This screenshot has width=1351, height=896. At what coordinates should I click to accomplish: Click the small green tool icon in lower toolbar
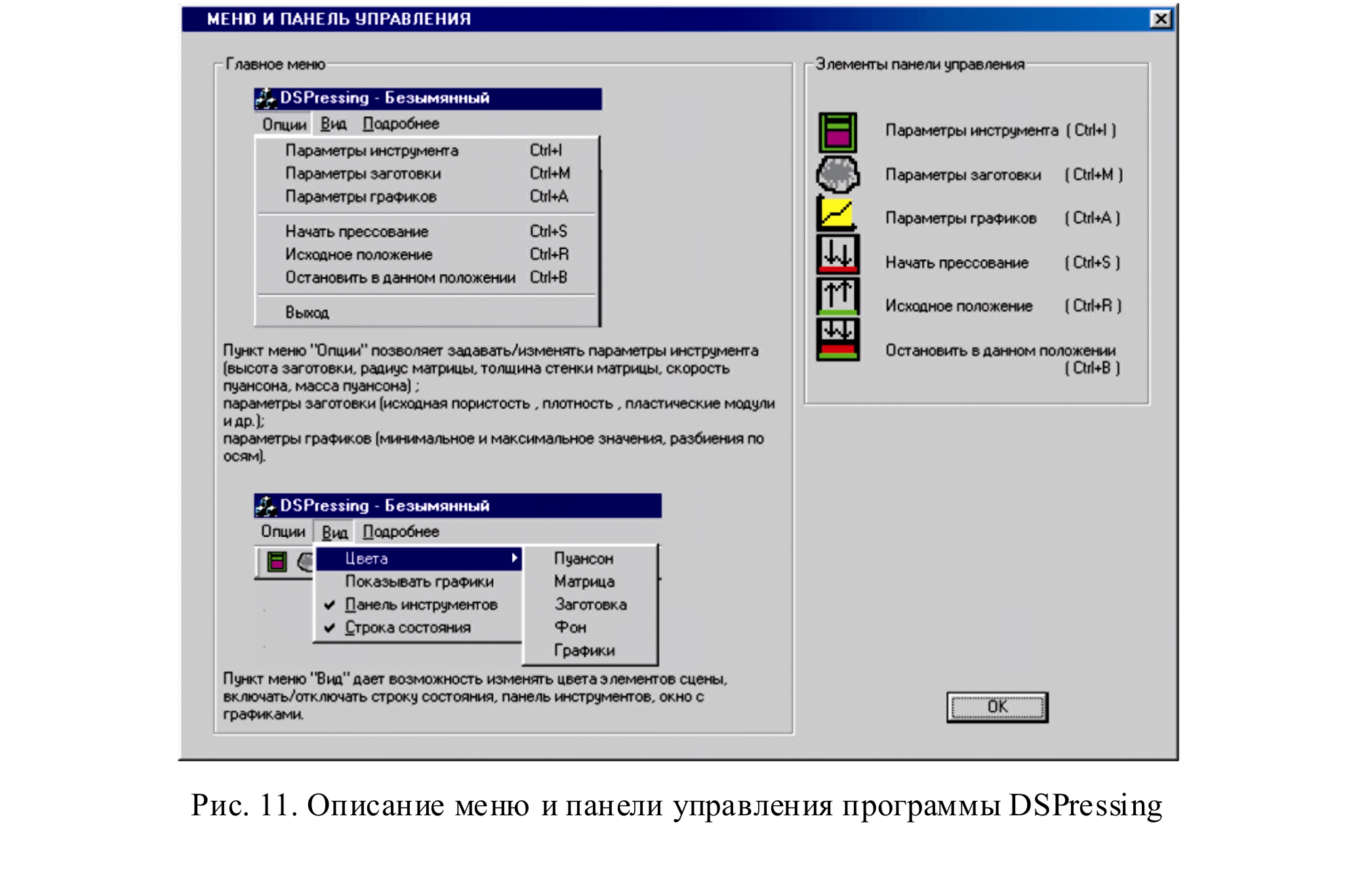point(277,562)
